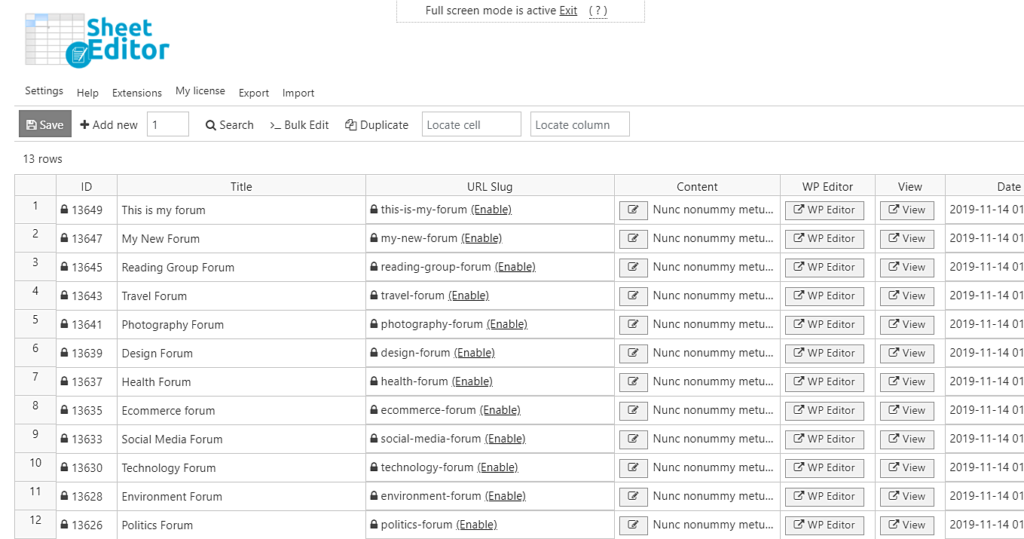Open WP Editor for Design Forum
This screenshot has width=1024, height=539.
[x=824, y=353]
